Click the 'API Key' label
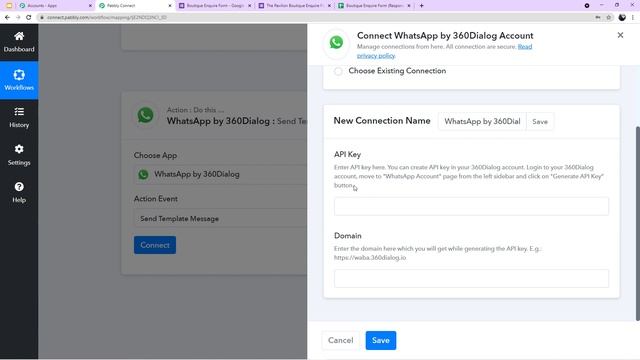This screenshot has height=360, width=640. click(347, 154)
